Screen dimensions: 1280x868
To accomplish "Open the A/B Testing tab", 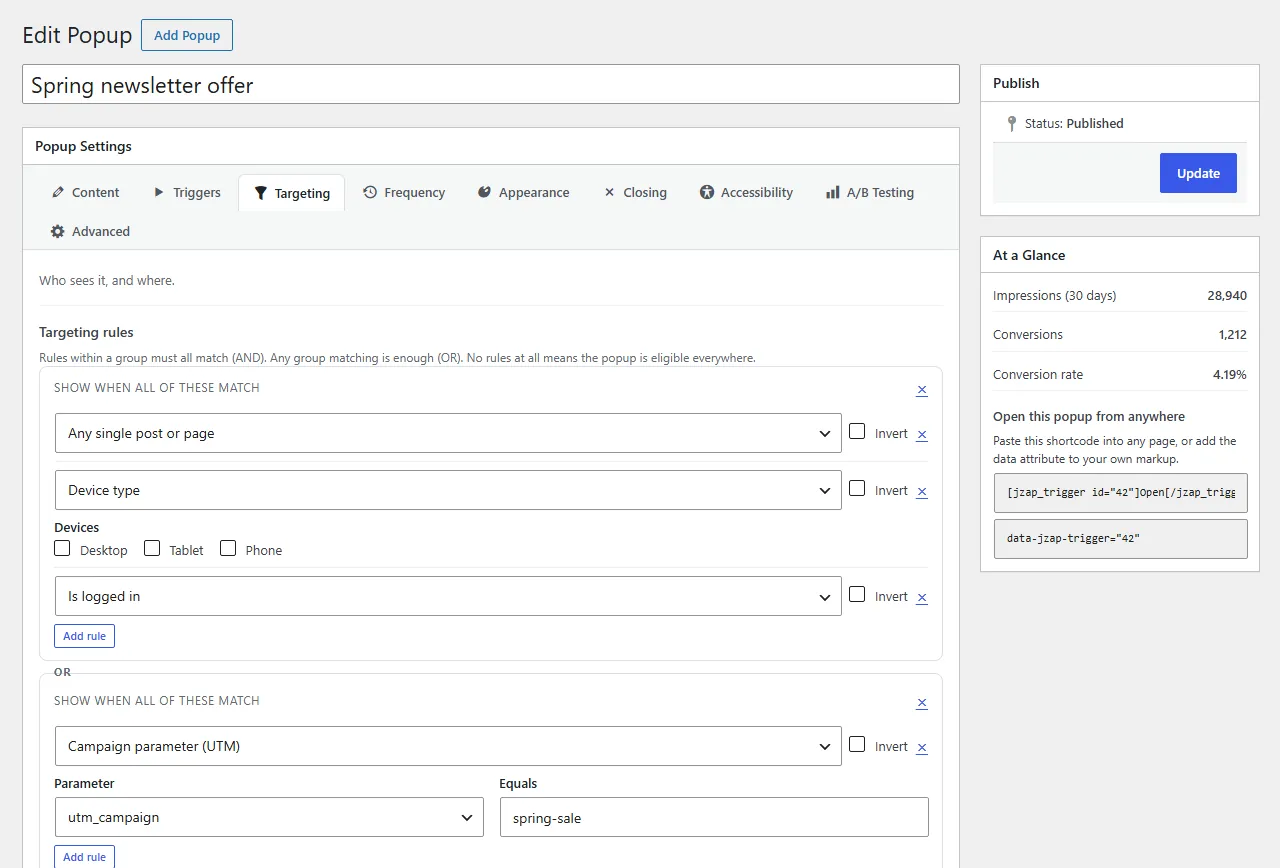I will [870, 192].
